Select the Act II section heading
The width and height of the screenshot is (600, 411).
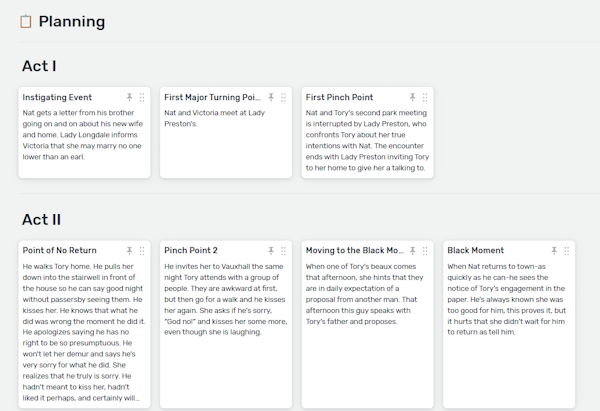tap(42, 219)
